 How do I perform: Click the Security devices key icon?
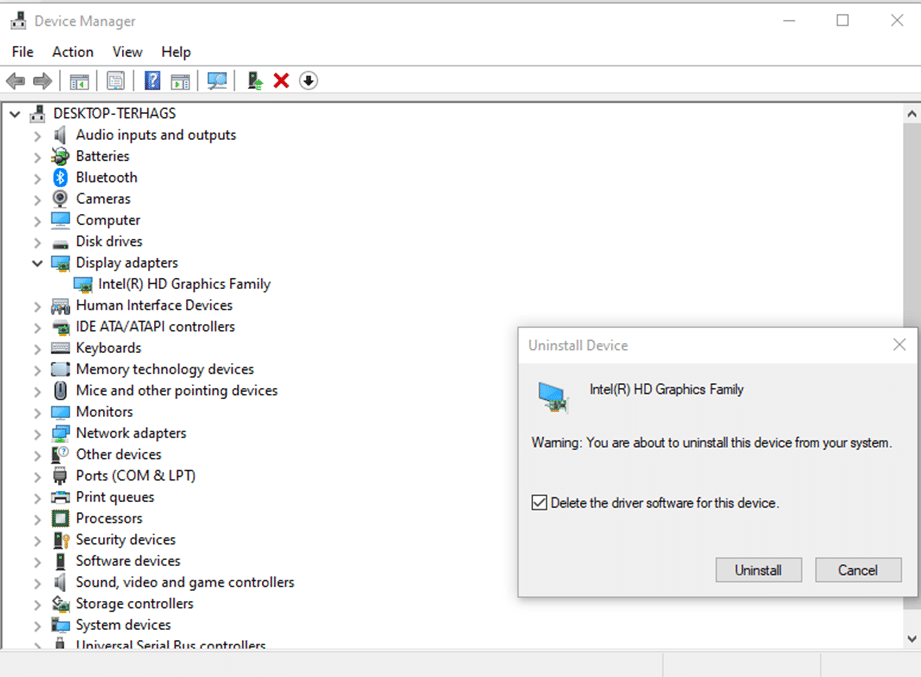[x=61, y=540]
